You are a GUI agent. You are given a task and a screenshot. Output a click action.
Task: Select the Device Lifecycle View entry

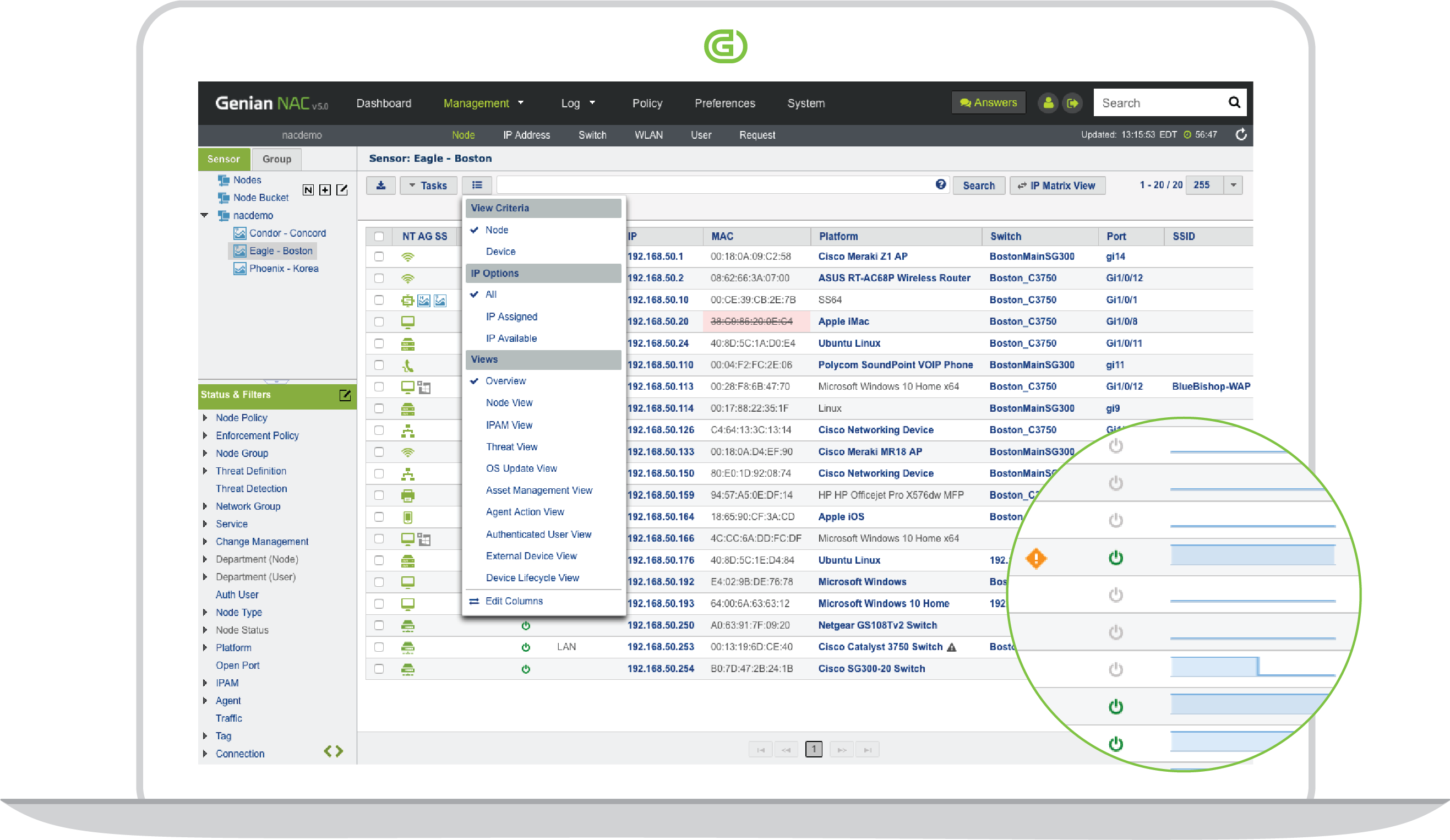tap(532, 578)
